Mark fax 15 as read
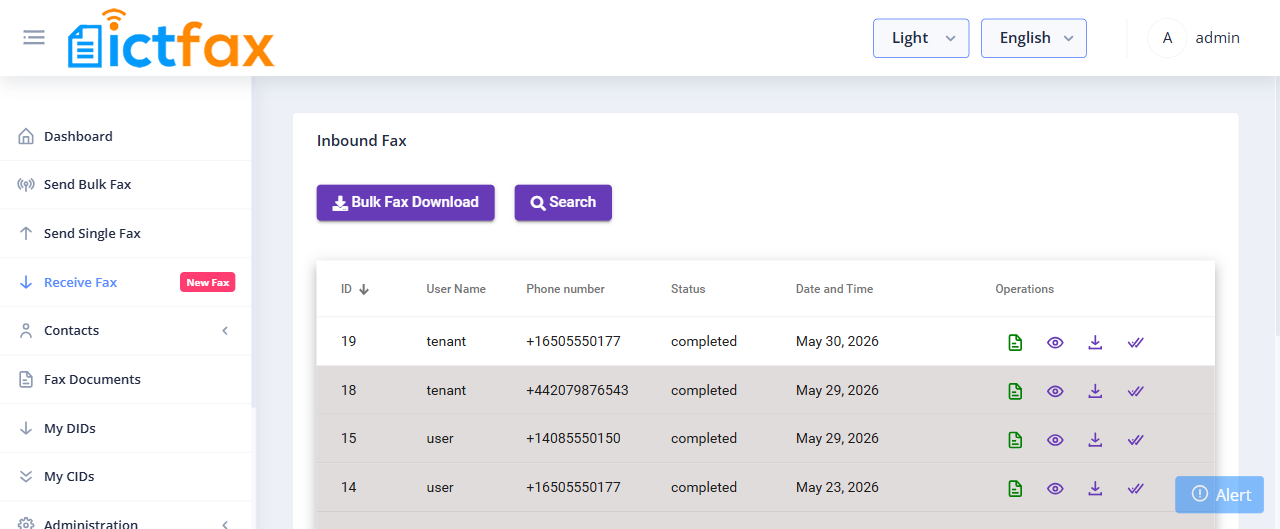1280x529 pixels. coord(1135,439)
